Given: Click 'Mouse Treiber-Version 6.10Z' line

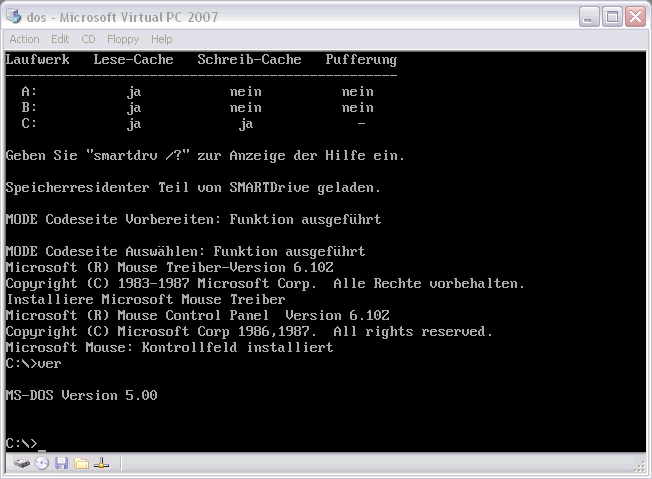Looking at the screenshot, I should (x=170, y=267).
